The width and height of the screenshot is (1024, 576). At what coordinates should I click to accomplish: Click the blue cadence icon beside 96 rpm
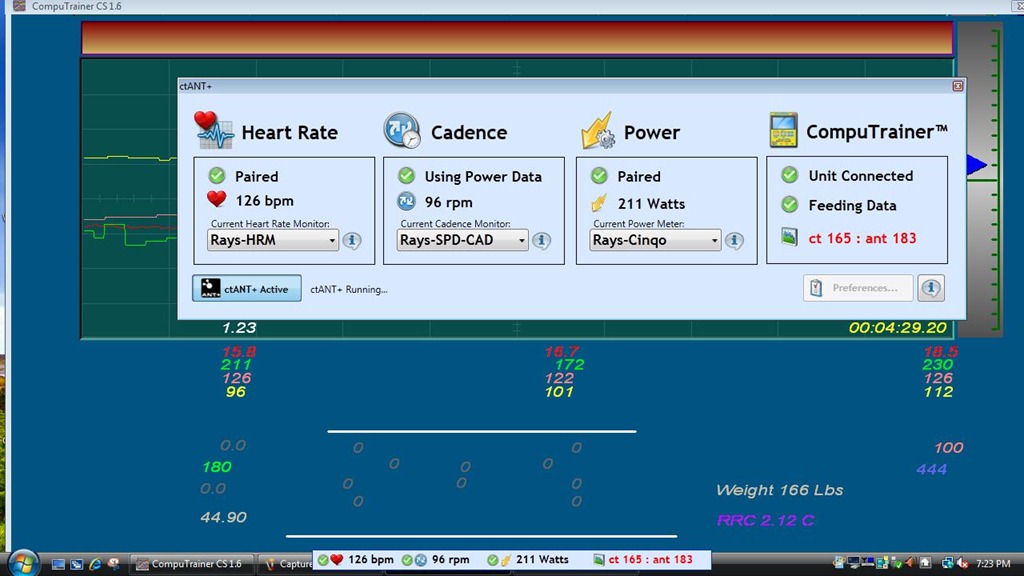pyautogui.click(x=406, y=201)
